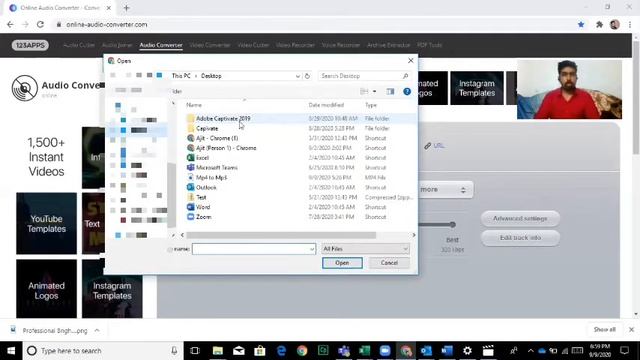Open the Chrome profile avatar

tap(615, 24)
